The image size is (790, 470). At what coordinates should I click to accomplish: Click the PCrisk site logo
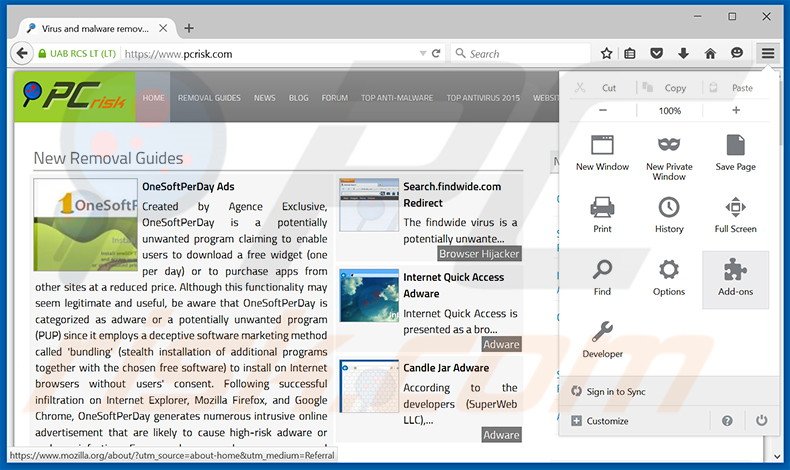[75, 97]
